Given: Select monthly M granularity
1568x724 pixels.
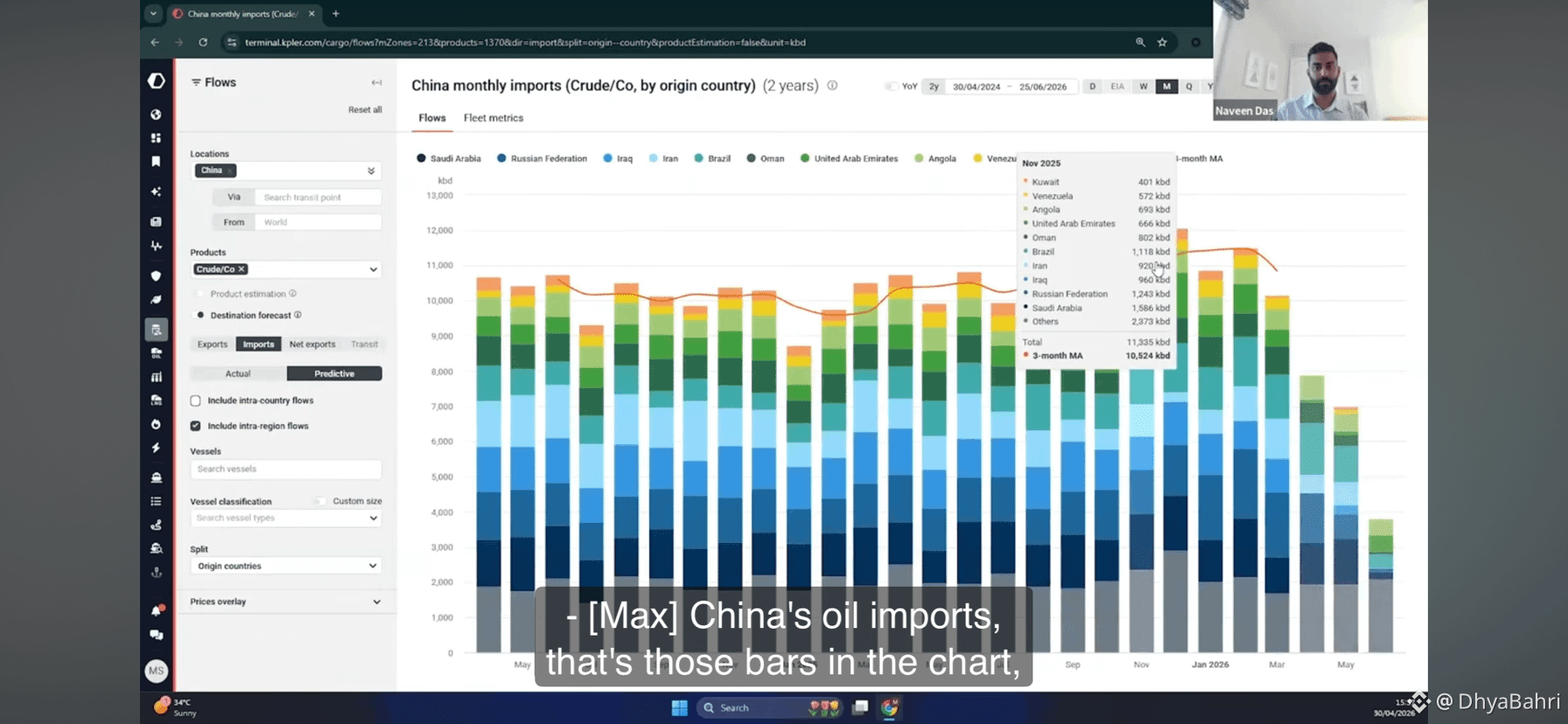Looking at the screenshot, I should click(x=1166, y=87).
